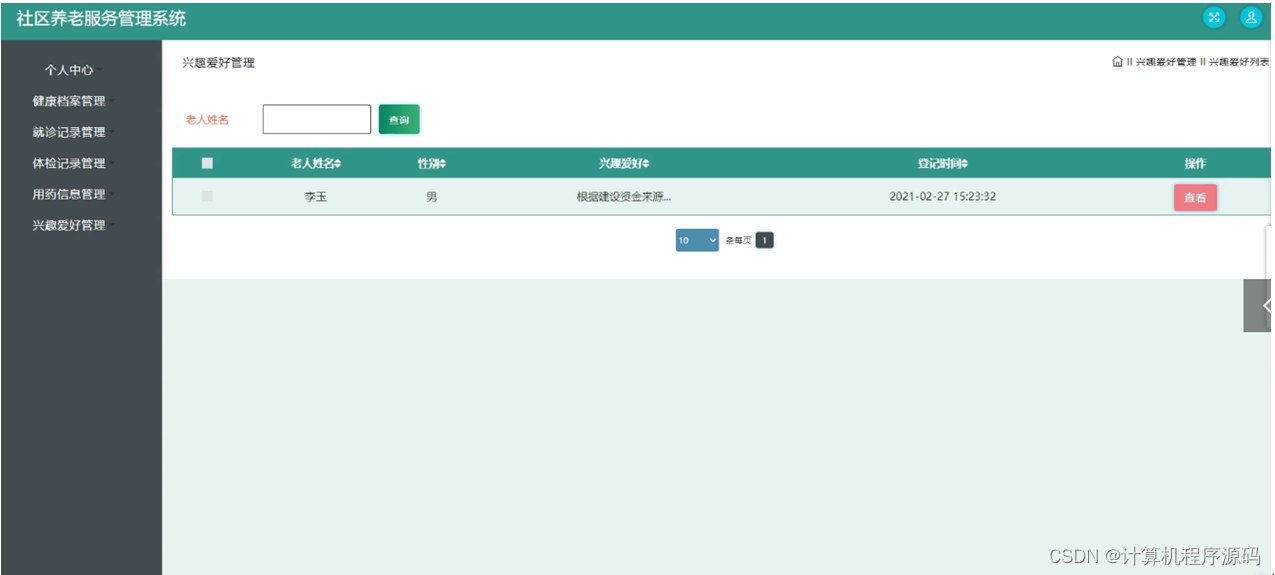Expand 就诊记录管理 sidebar menu
Screen dimensions: 1275x575
click(x=73, y=132)
